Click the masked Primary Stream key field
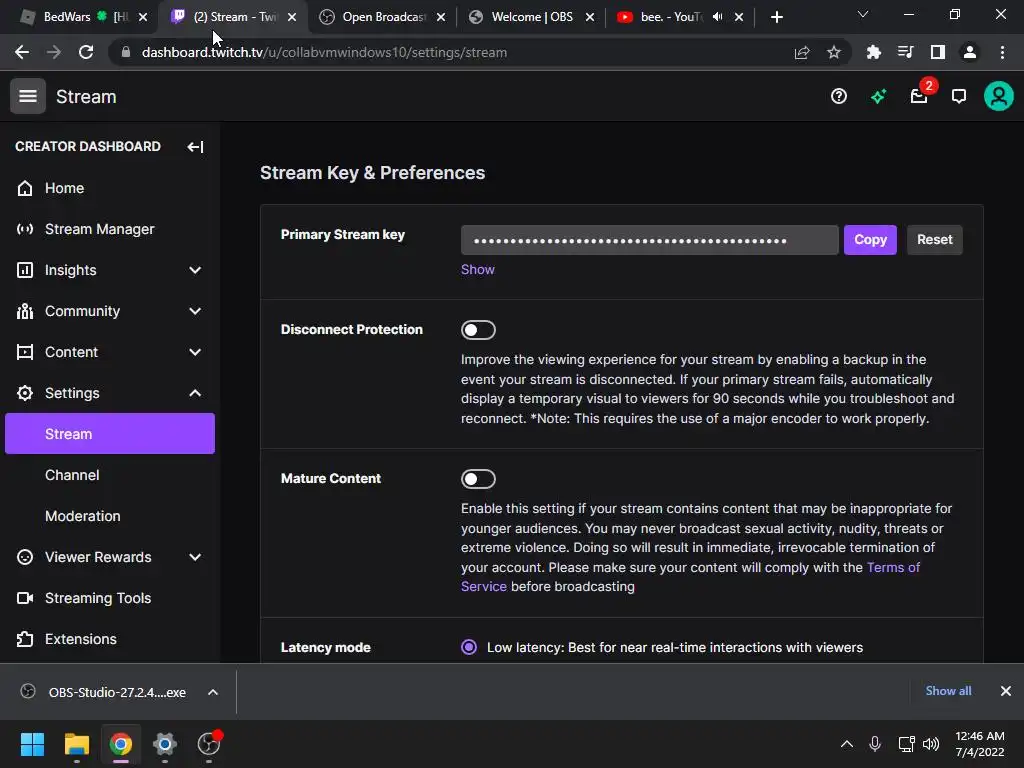 point(650,240)
